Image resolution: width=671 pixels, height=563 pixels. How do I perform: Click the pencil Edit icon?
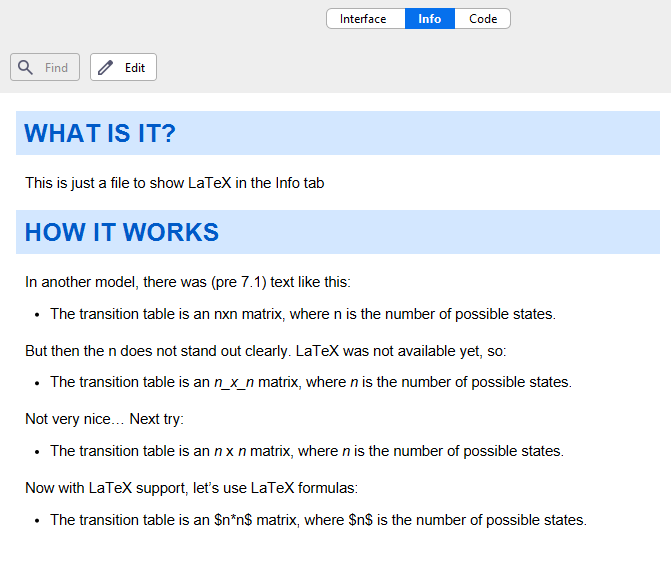105,67
